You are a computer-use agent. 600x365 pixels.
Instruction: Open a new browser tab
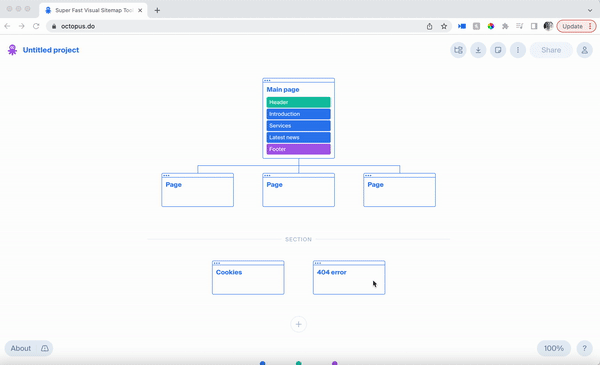coord(157,10)
